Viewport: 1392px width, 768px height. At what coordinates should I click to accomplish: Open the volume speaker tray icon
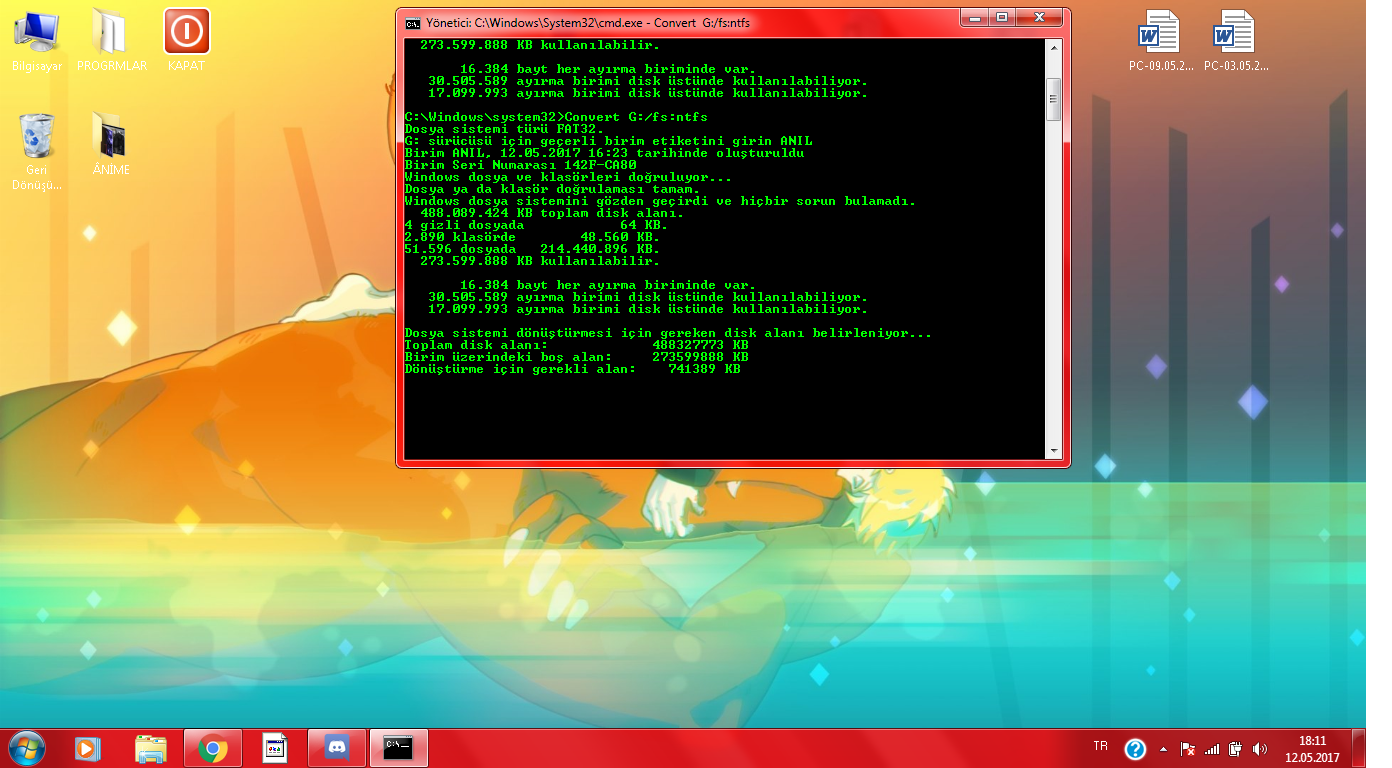[1259, 748]
